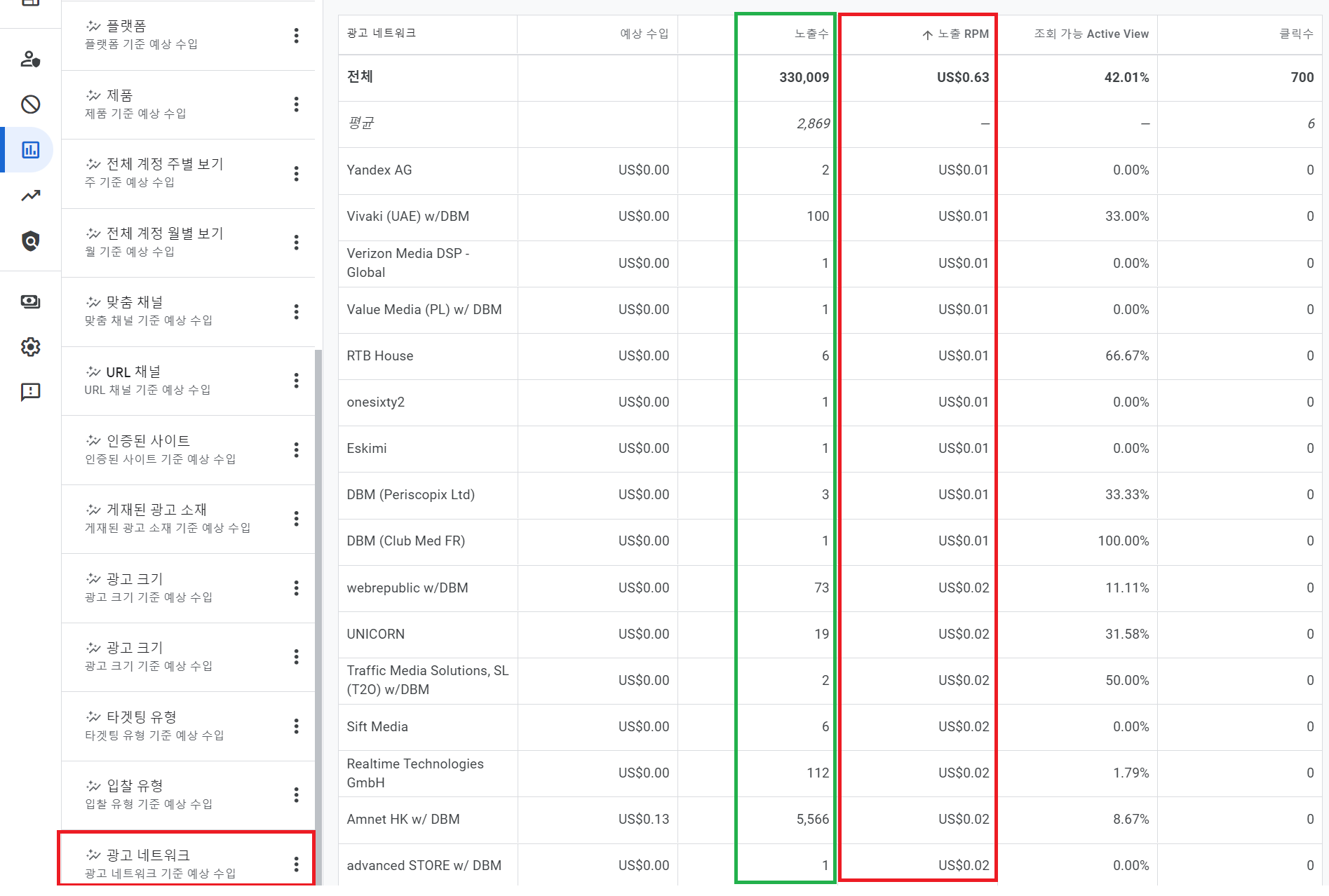Click the Blocking controls circle-slash icon
This screenshot has height=896, width=1329.
point(30,104)
